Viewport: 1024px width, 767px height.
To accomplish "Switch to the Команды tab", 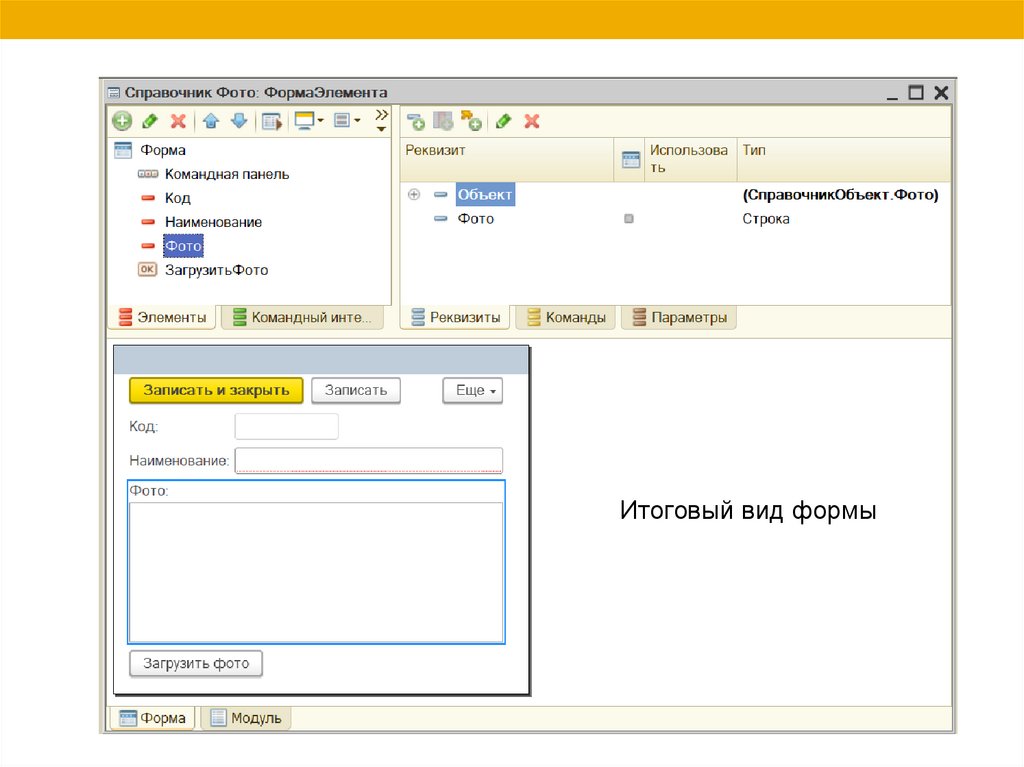I will pyautogui.click(x=566, y=318).
